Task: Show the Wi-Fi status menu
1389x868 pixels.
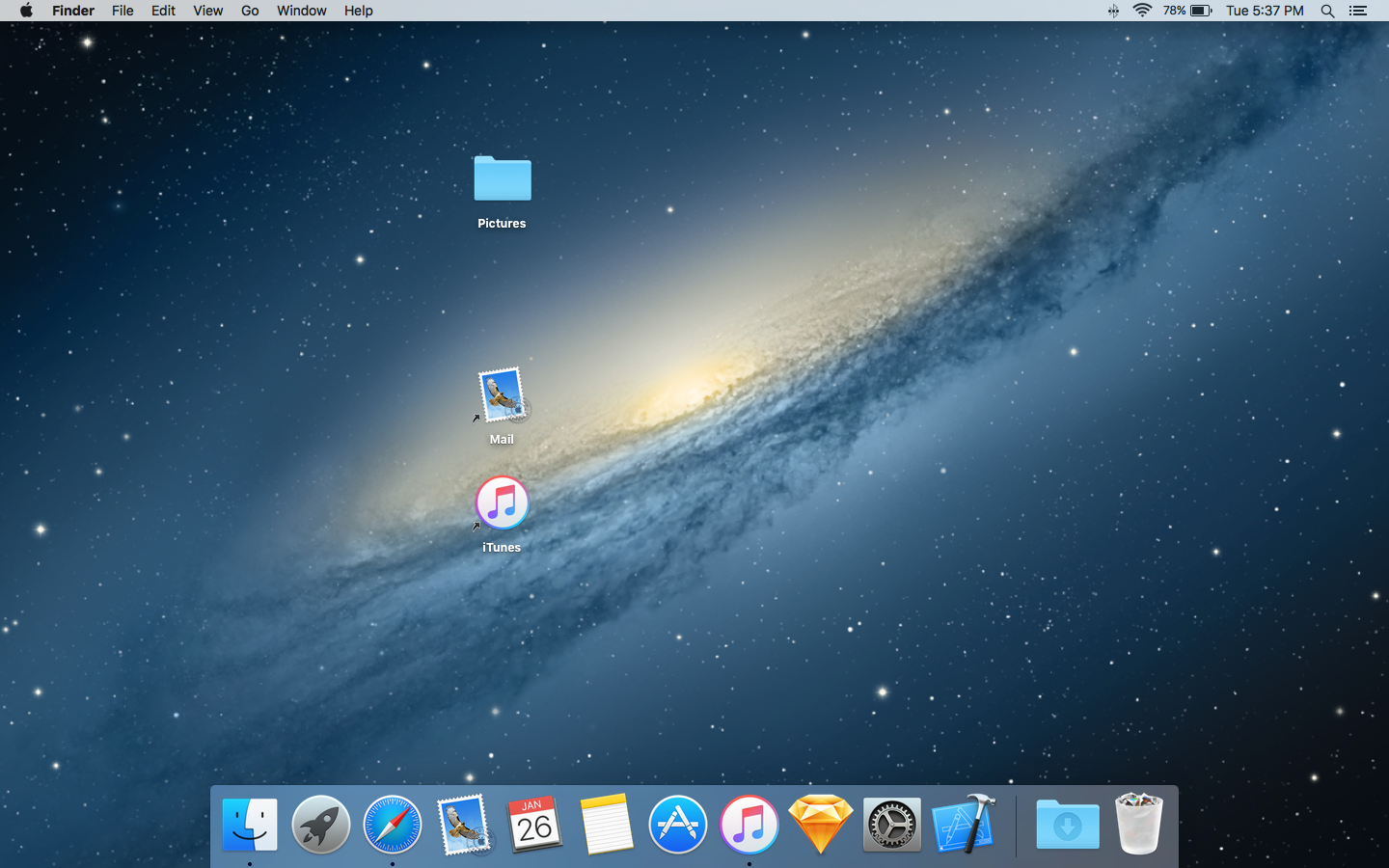Action: click(x=1143, y=11)
